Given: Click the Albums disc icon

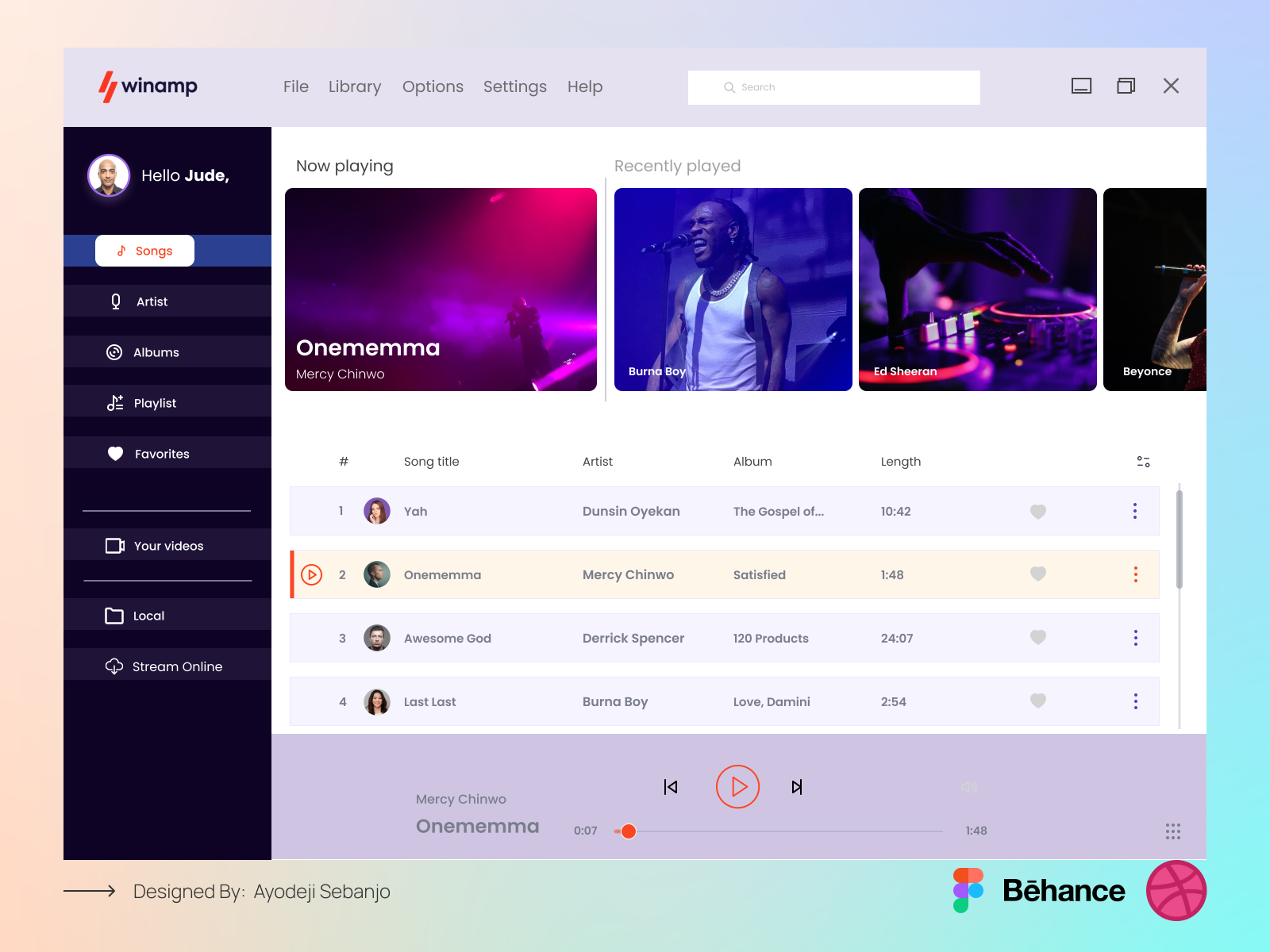Looking at the screenshot, I should click(x=115, y=351).
